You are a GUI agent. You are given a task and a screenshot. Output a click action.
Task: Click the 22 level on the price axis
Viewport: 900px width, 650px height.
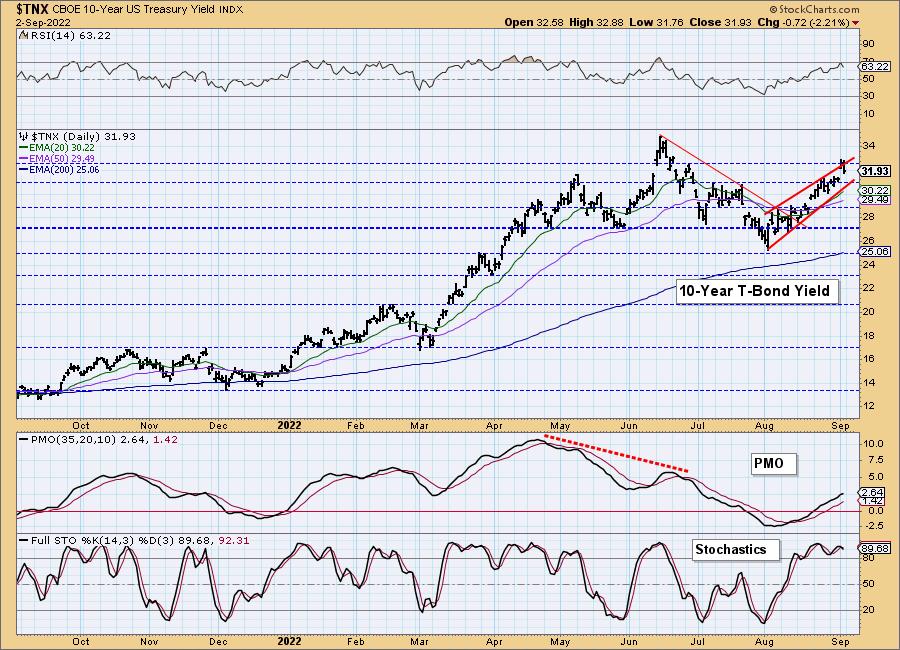(868, 287)
